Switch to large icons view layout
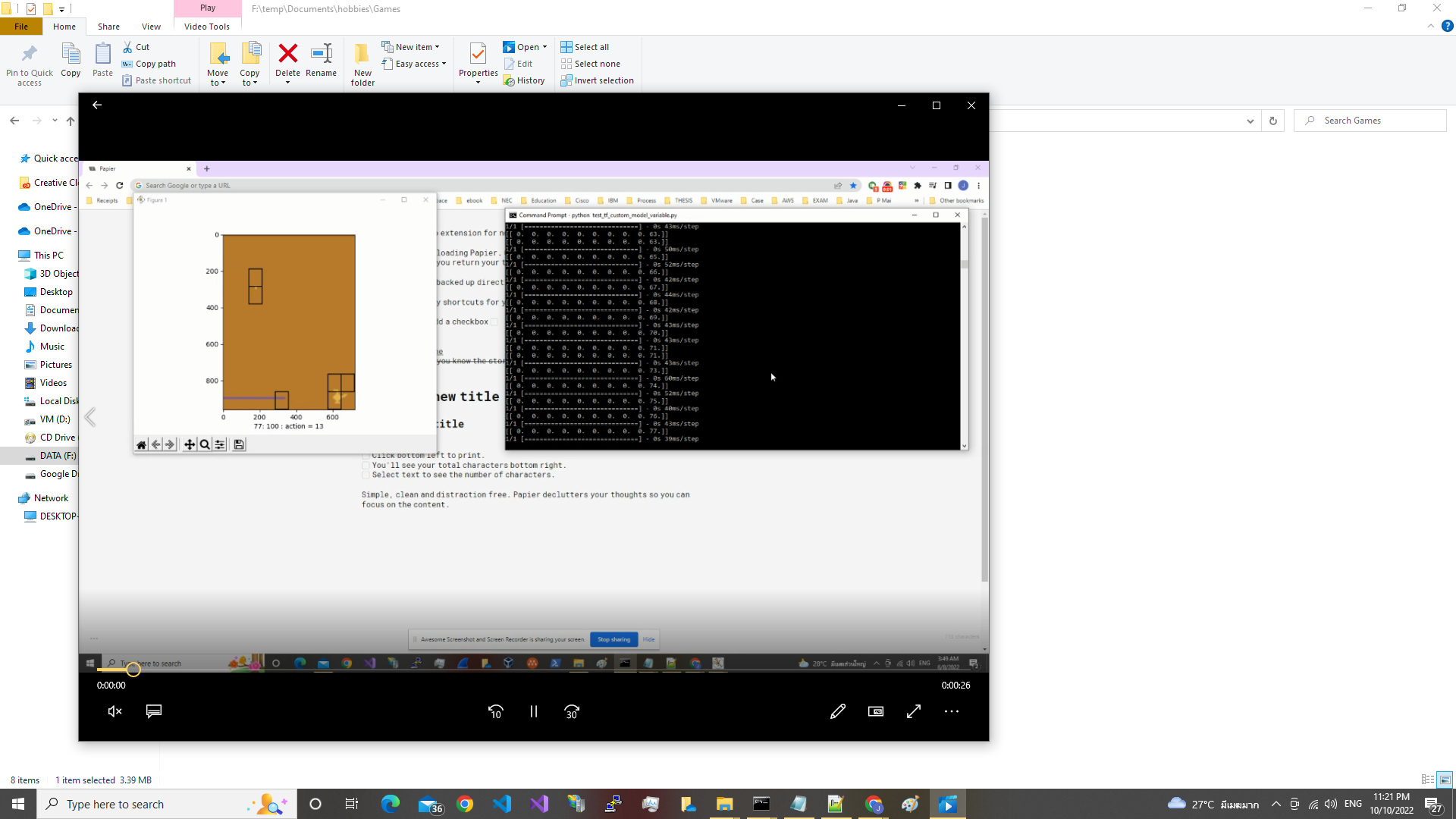The height and width of the screenshot is (819, 1456). tap(1445, 780)
